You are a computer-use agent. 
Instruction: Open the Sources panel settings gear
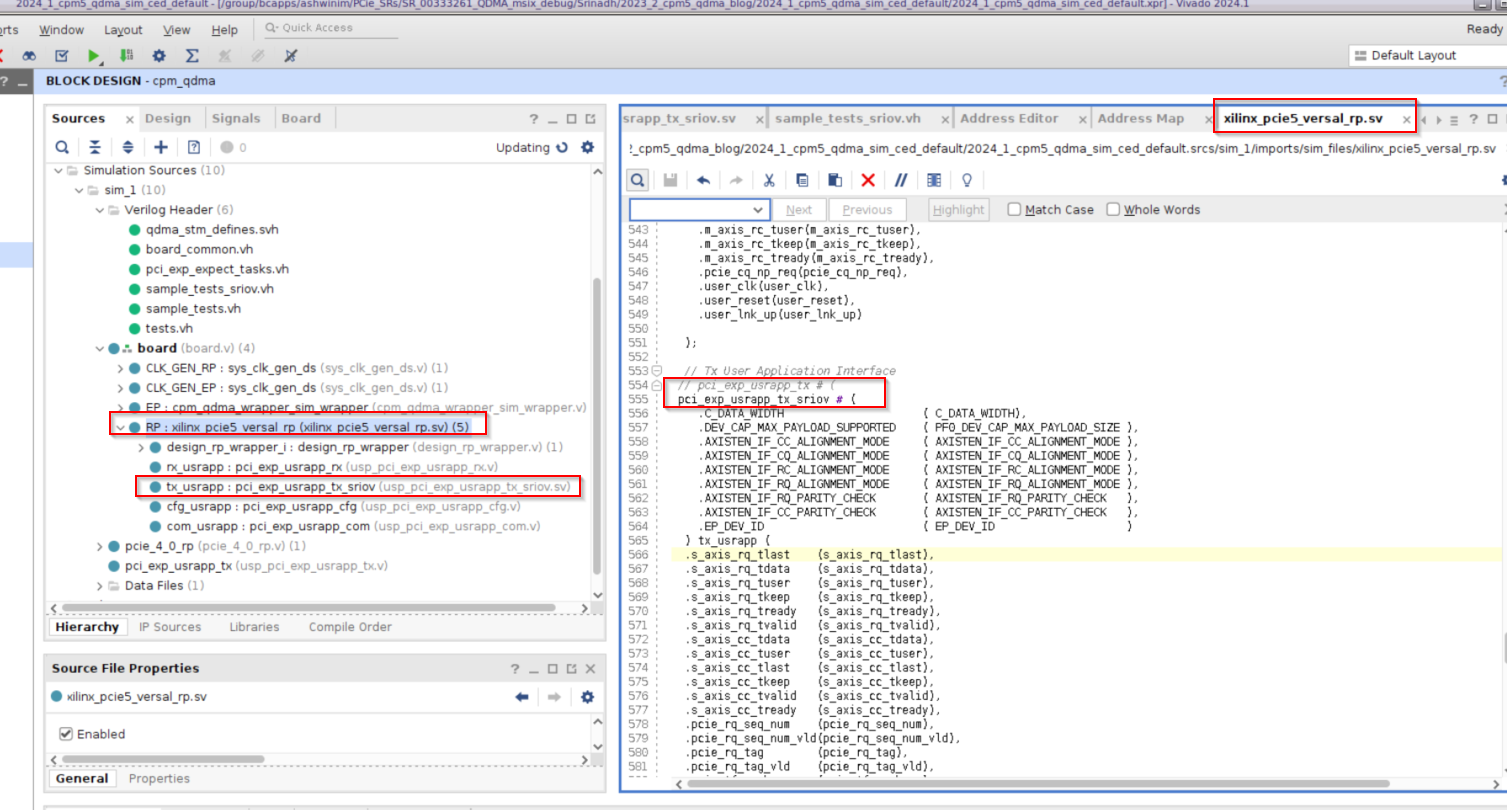pos(587,147)
